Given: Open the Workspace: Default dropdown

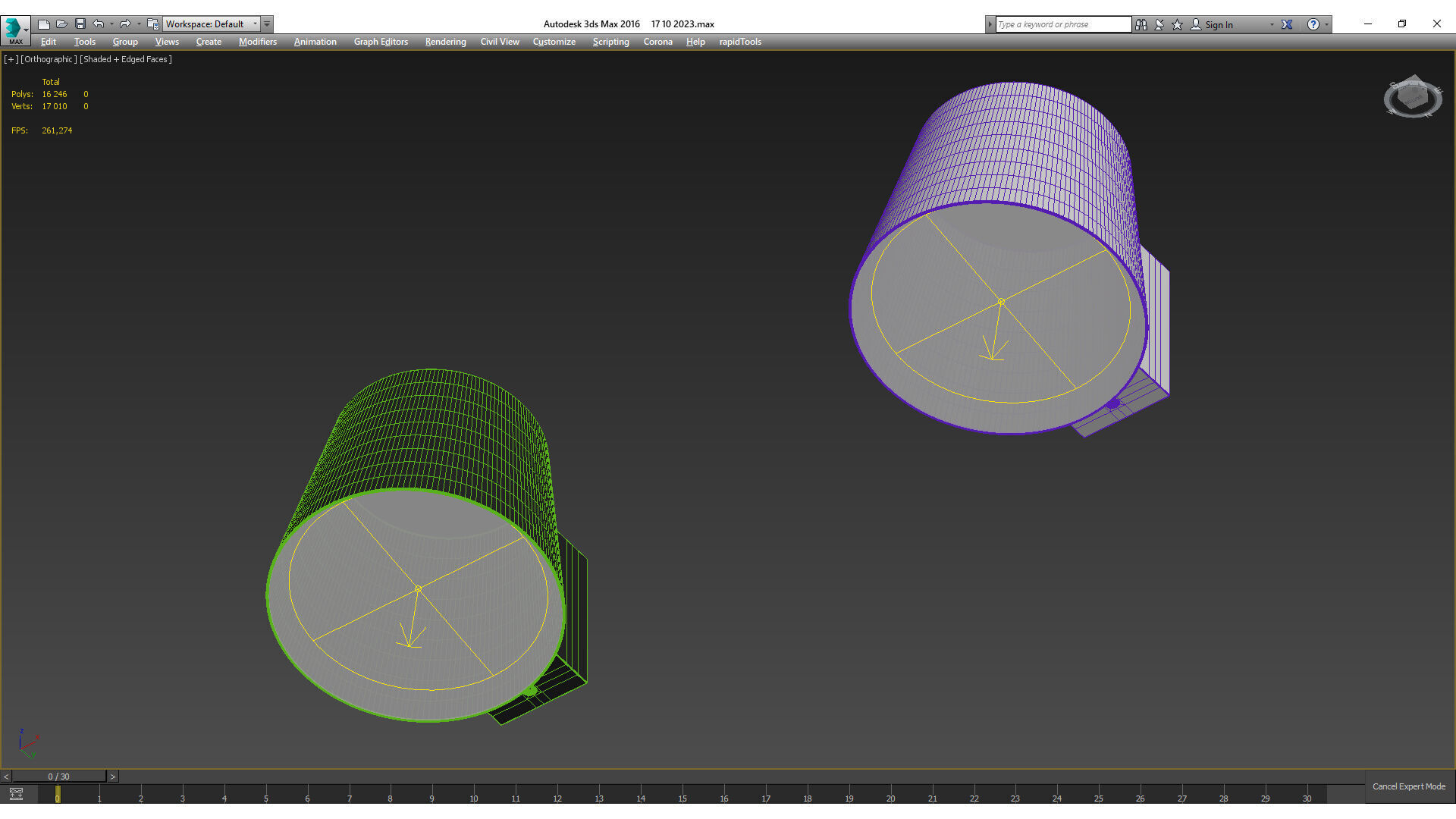Looking at the screenshot, I should click(212, 24).
